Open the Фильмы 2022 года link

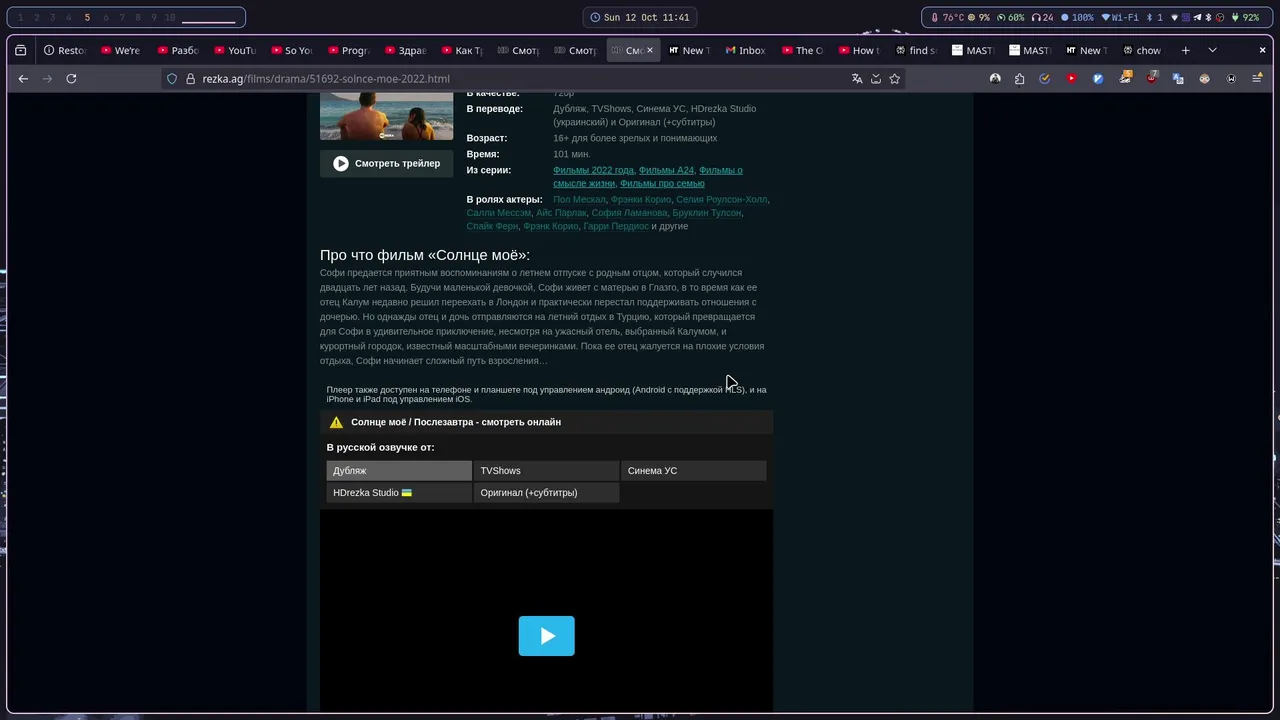pyautogui.click(x=593, y=170)
